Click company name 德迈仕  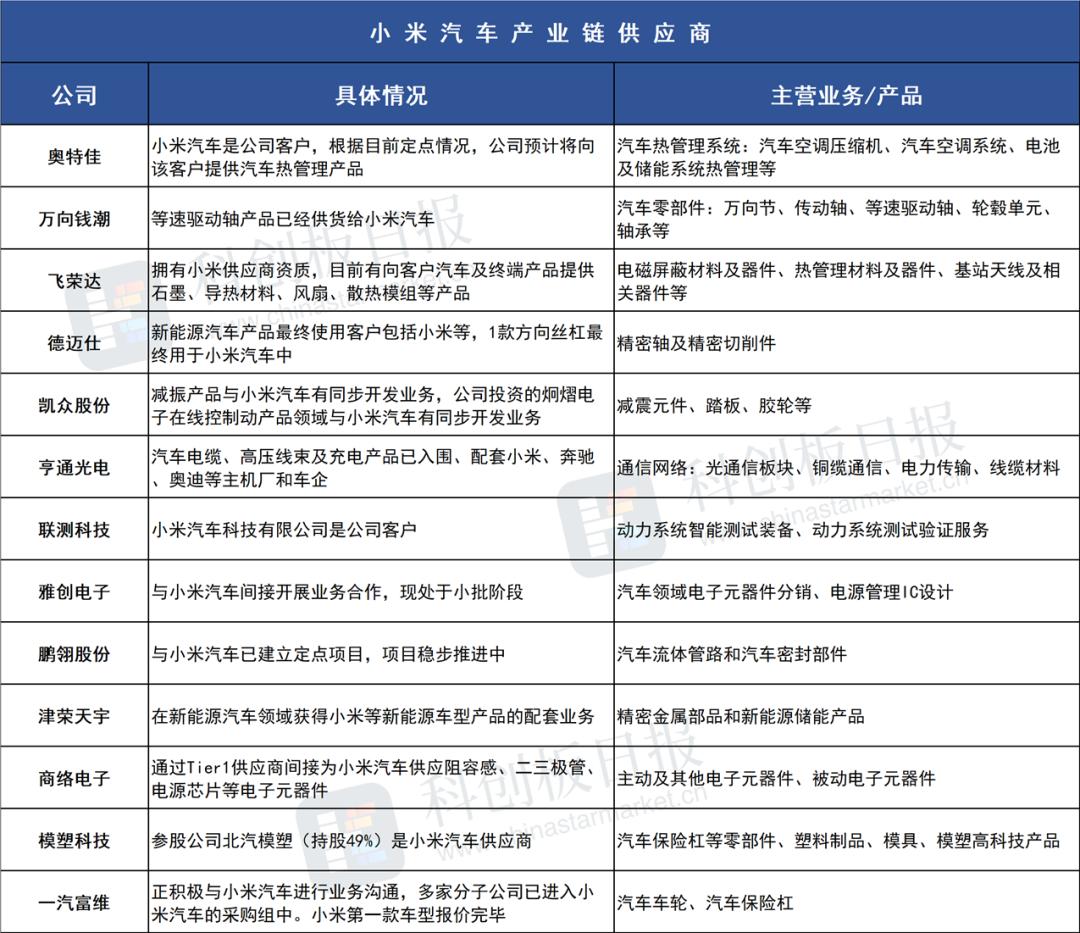tap(74, 343)
